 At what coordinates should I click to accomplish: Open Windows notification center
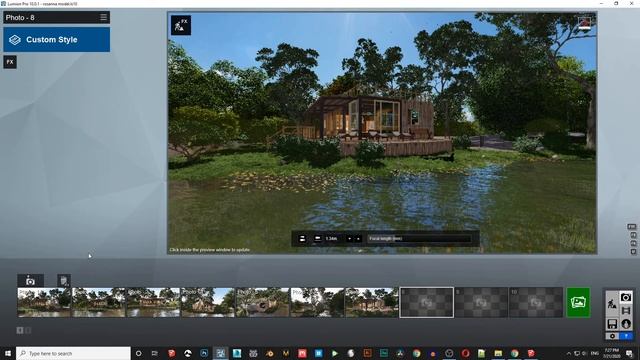(629, 353)
